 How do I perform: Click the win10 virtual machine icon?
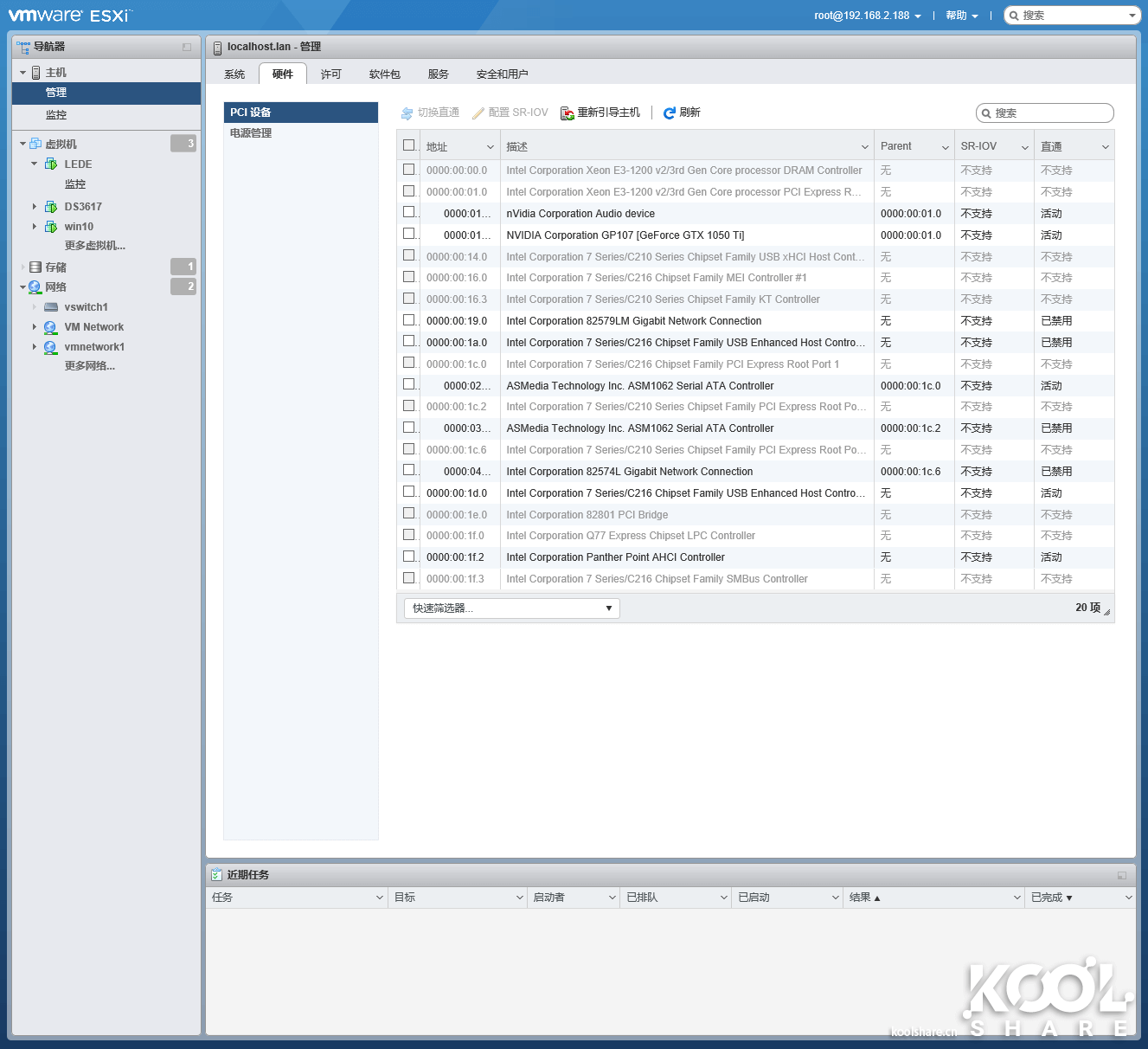(x=51, y=227)
